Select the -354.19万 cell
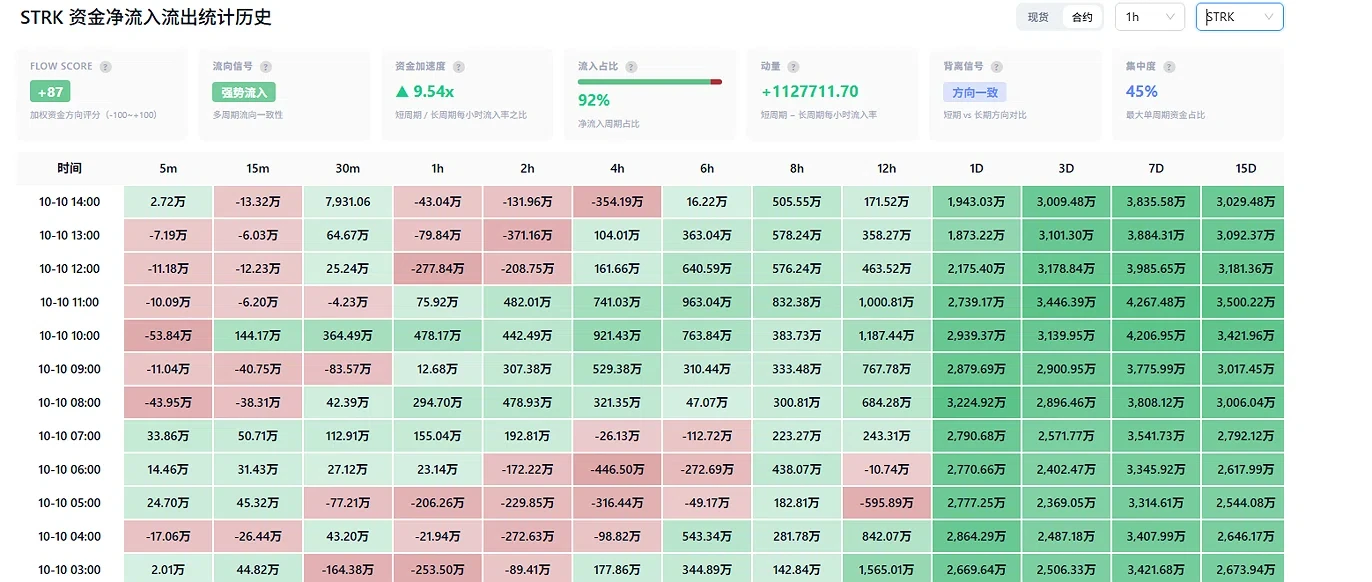 click(x=617, y=202)
